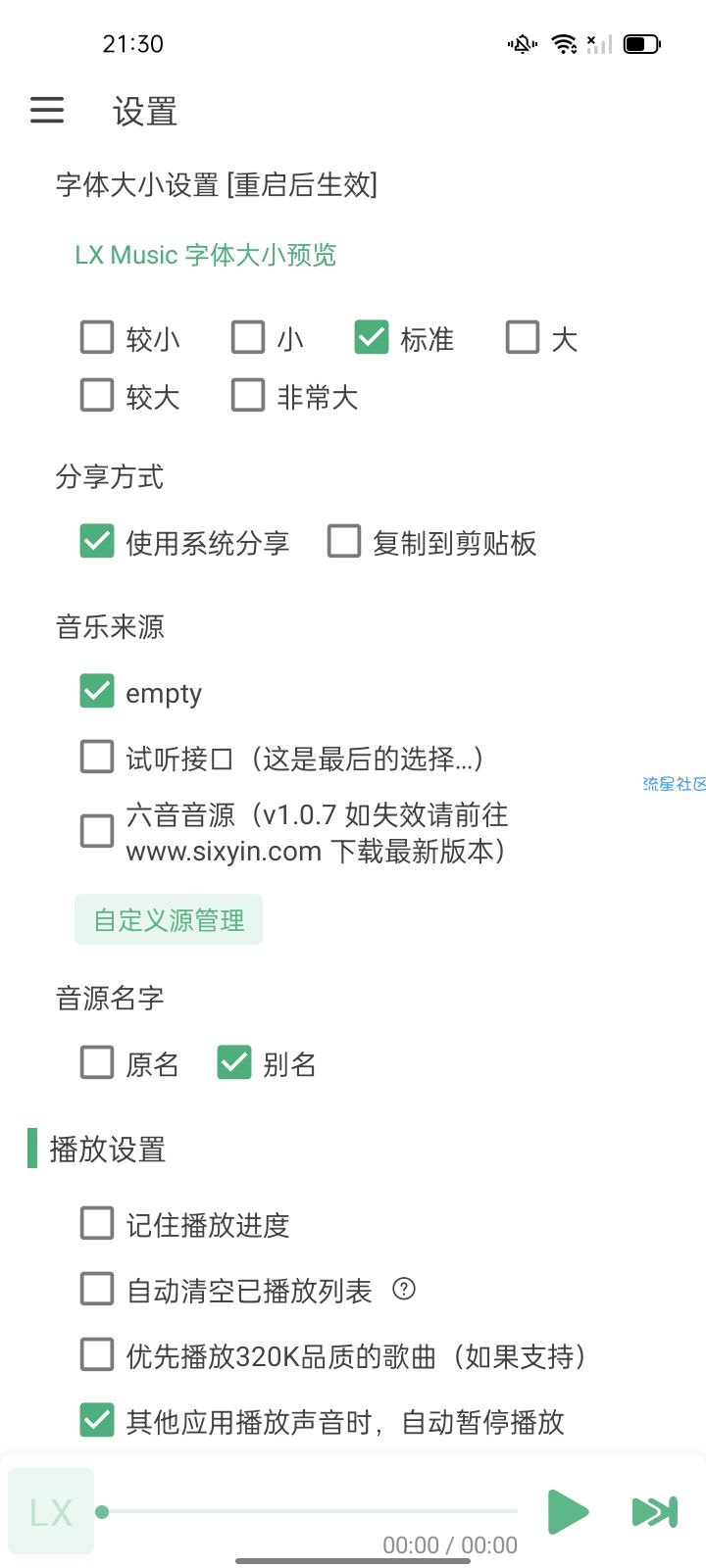This screenshot has height=1568, width=706.
Task: Tap the 流星社区 watermark link
Action: [675, 784]
